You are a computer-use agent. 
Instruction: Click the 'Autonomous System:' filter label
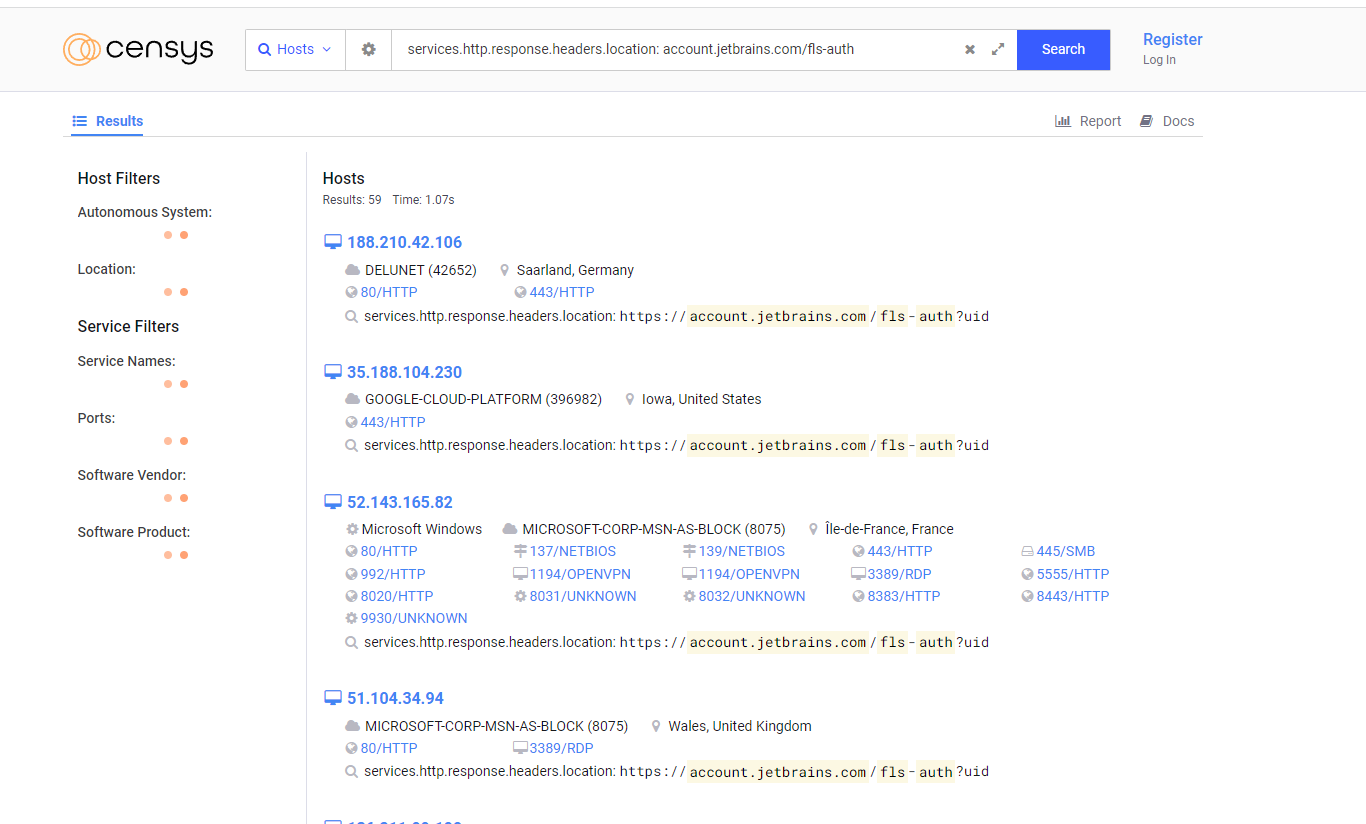(x=145, y=212)
